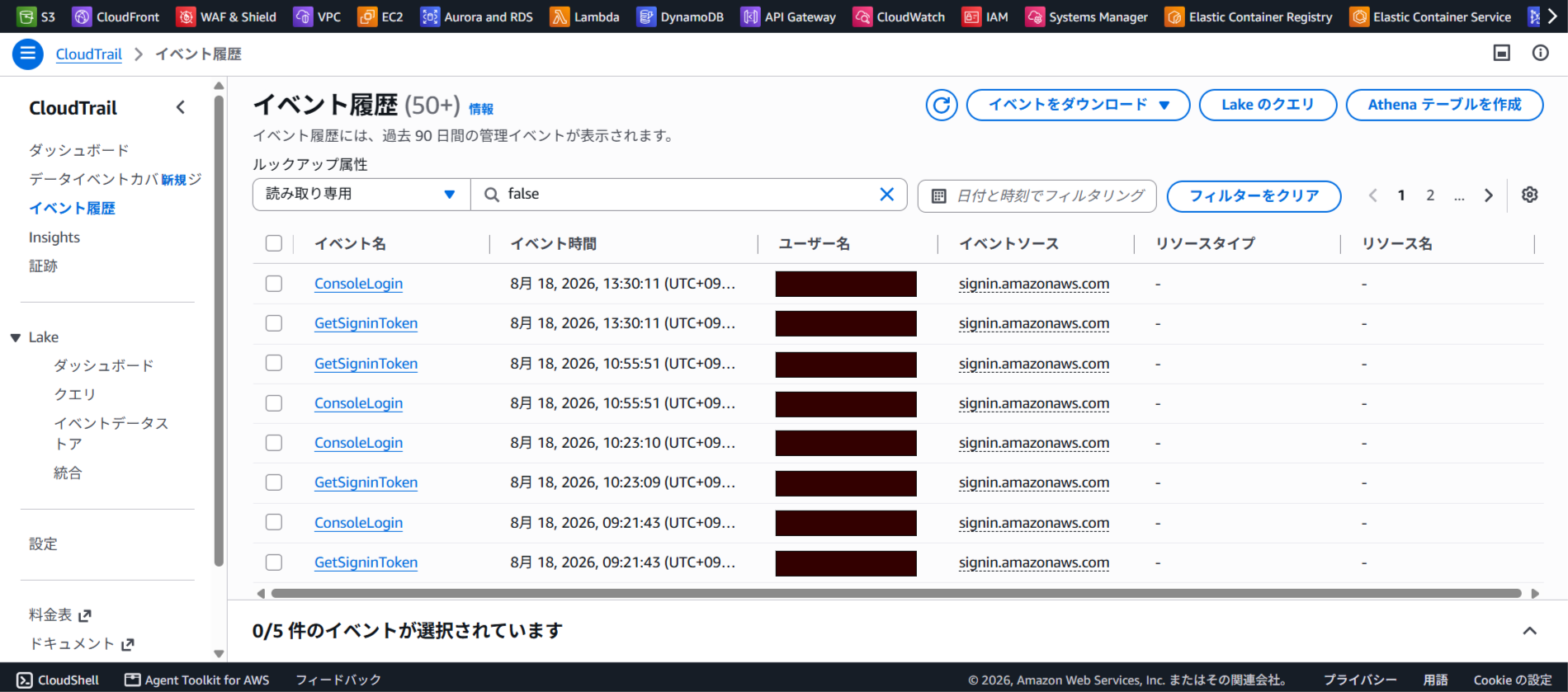This screenshot has width=1568, height=692.
Task: Expand the selected events bottom panel
Action: point(1529,631)
